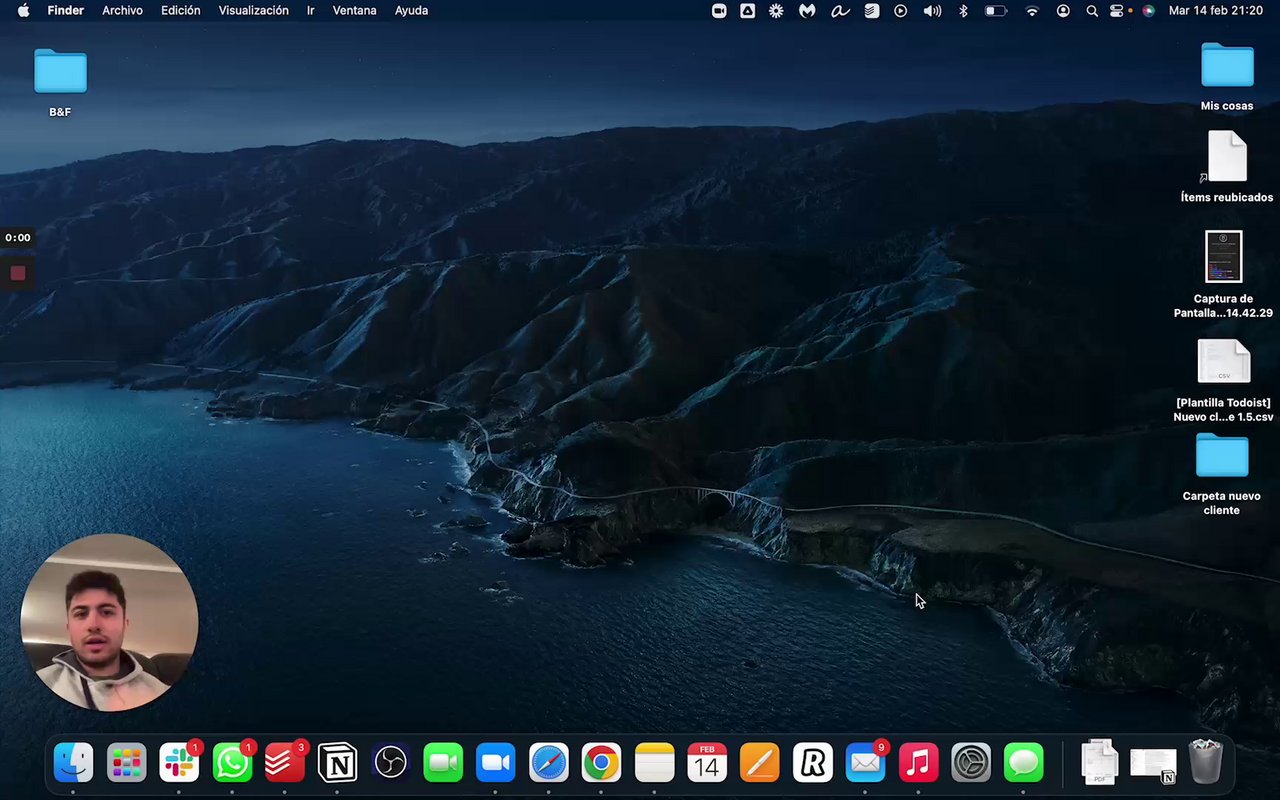Click the date and time clock
The width and height of the screenshot is (1280, 800).
tap(1215, 11)
